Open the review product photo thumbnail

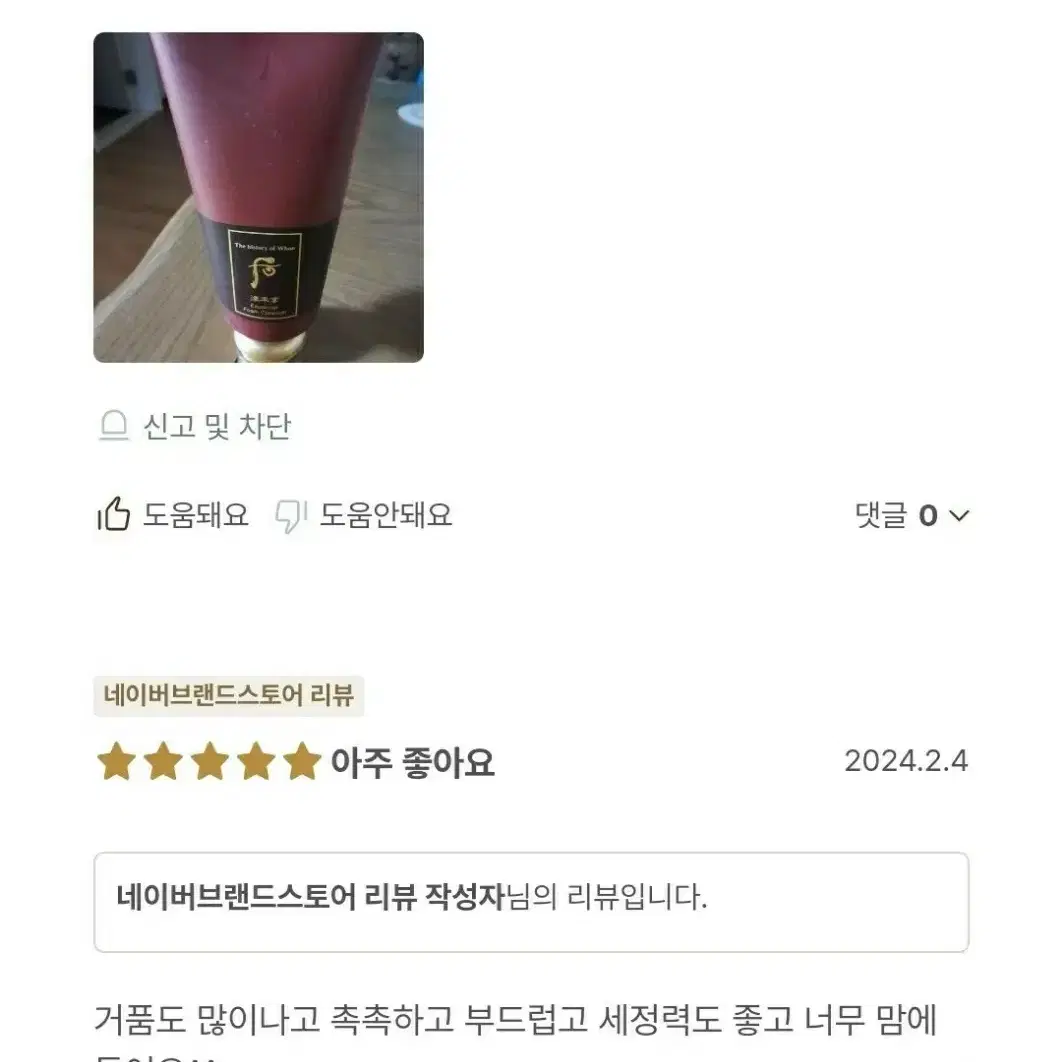coord(258,197)
